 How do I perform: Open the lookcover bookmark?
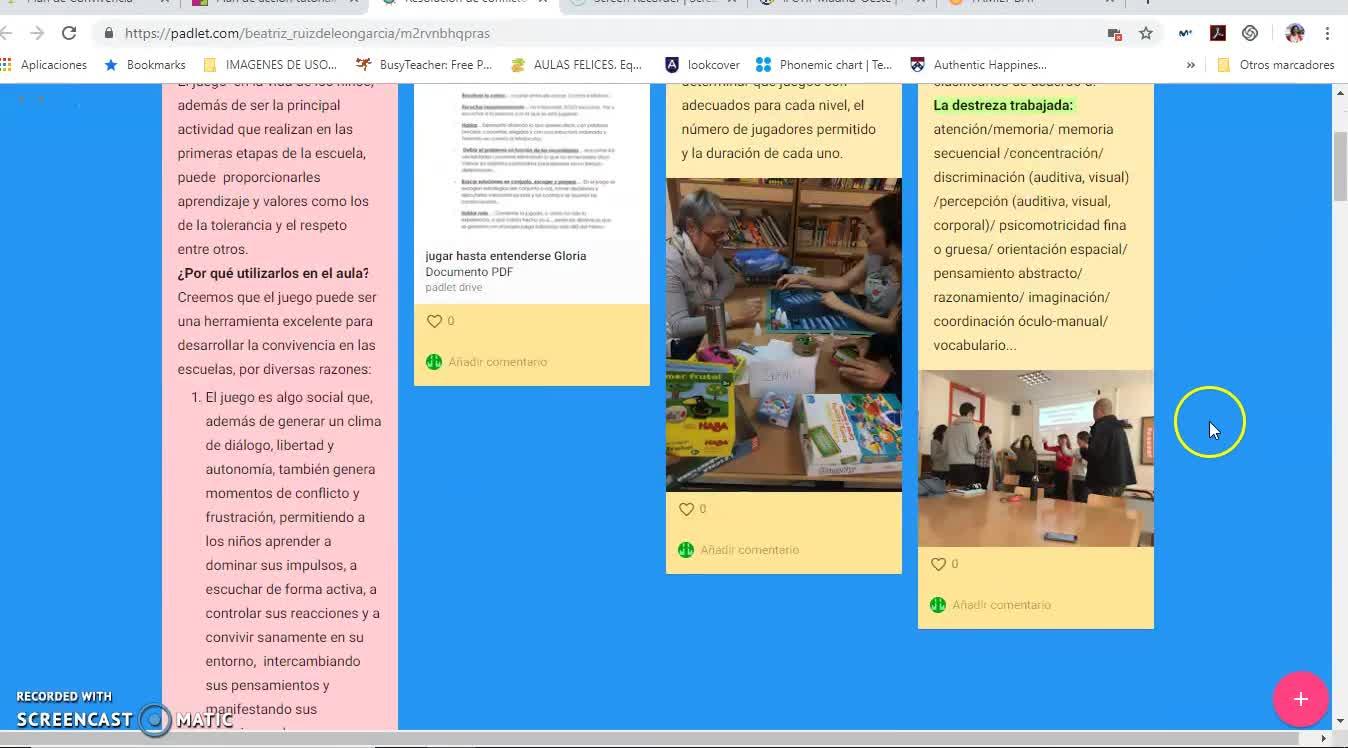pyautogui.click(x=703, y=65)
